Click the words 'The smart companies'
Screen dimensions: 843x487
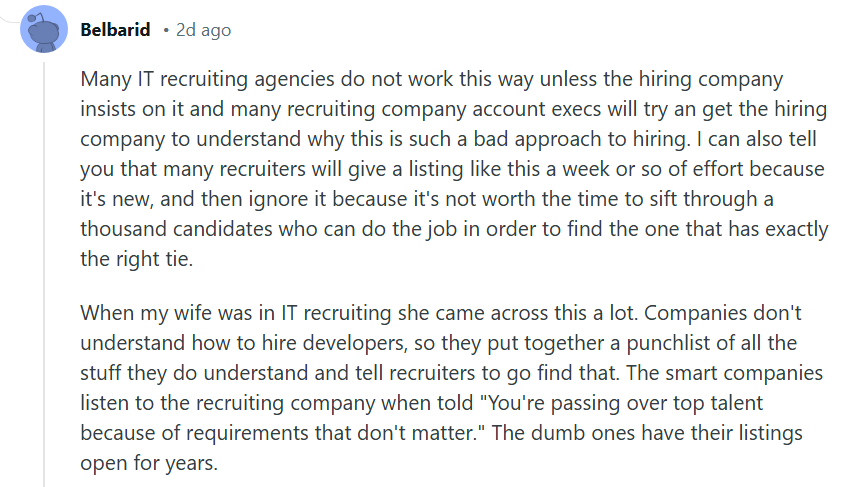click(x=724, y=373)
